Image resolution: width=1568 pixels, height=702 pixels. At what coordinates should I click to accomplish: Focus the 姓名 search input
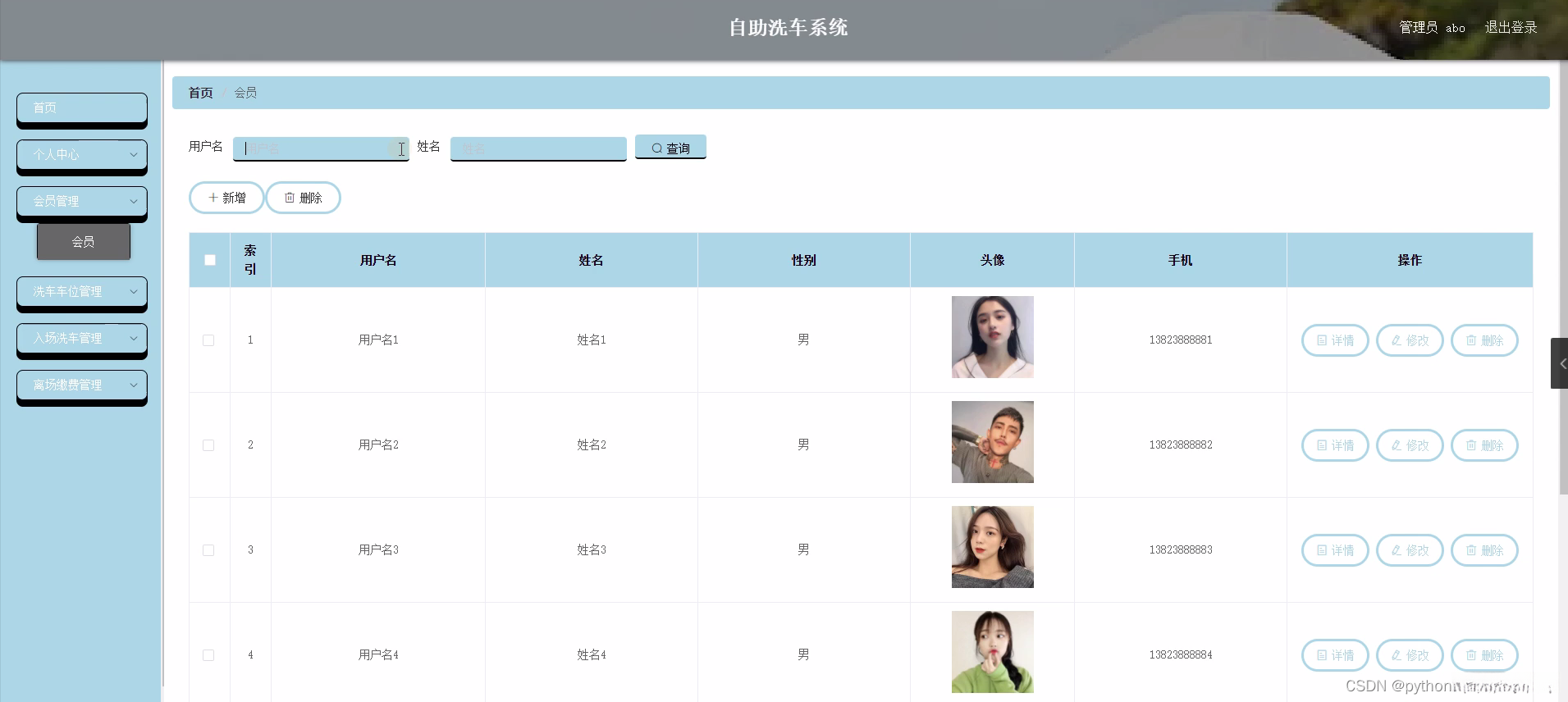click(x=538, y=148)
